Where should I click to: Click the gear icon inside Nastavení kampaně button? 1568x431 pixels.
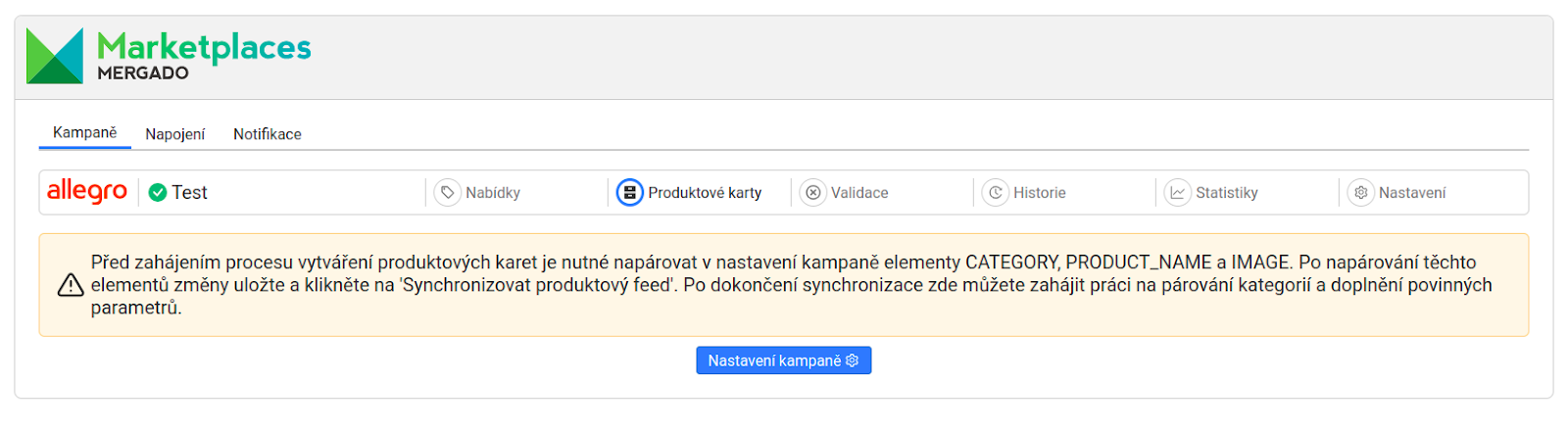coord(853,360)
